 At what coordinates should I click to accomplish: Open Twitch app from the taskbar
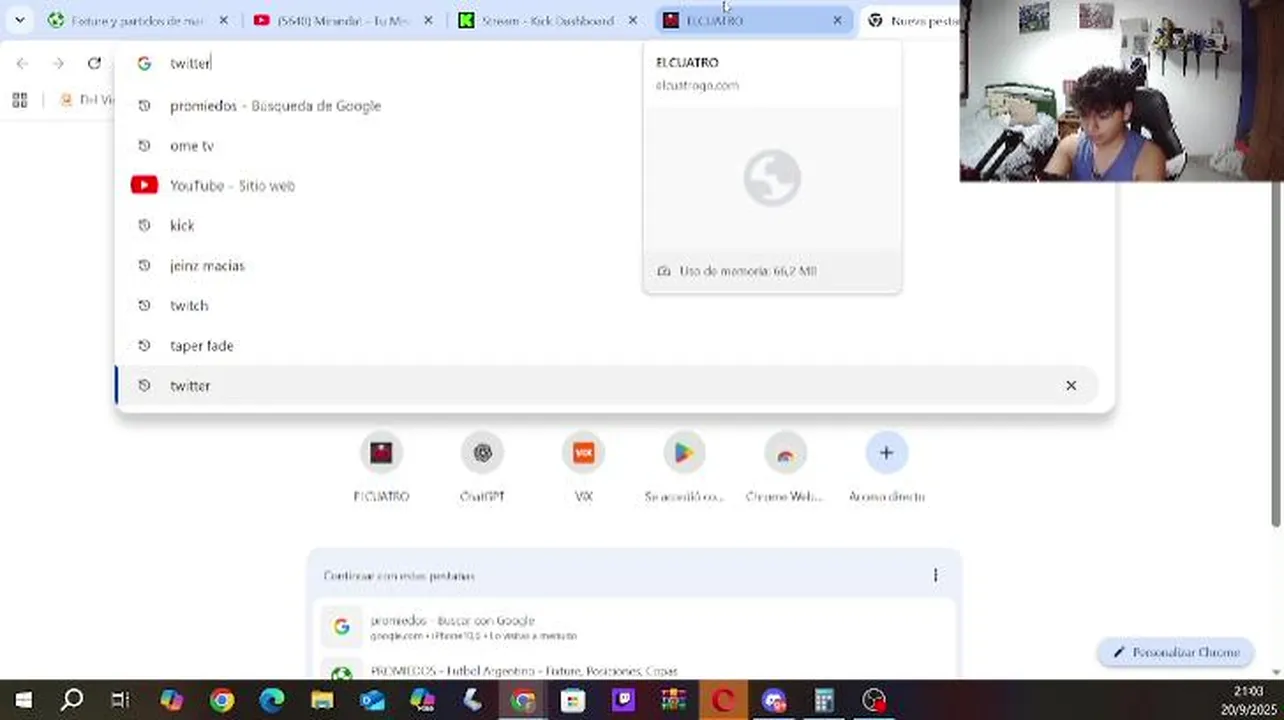[x=623, y=700]
